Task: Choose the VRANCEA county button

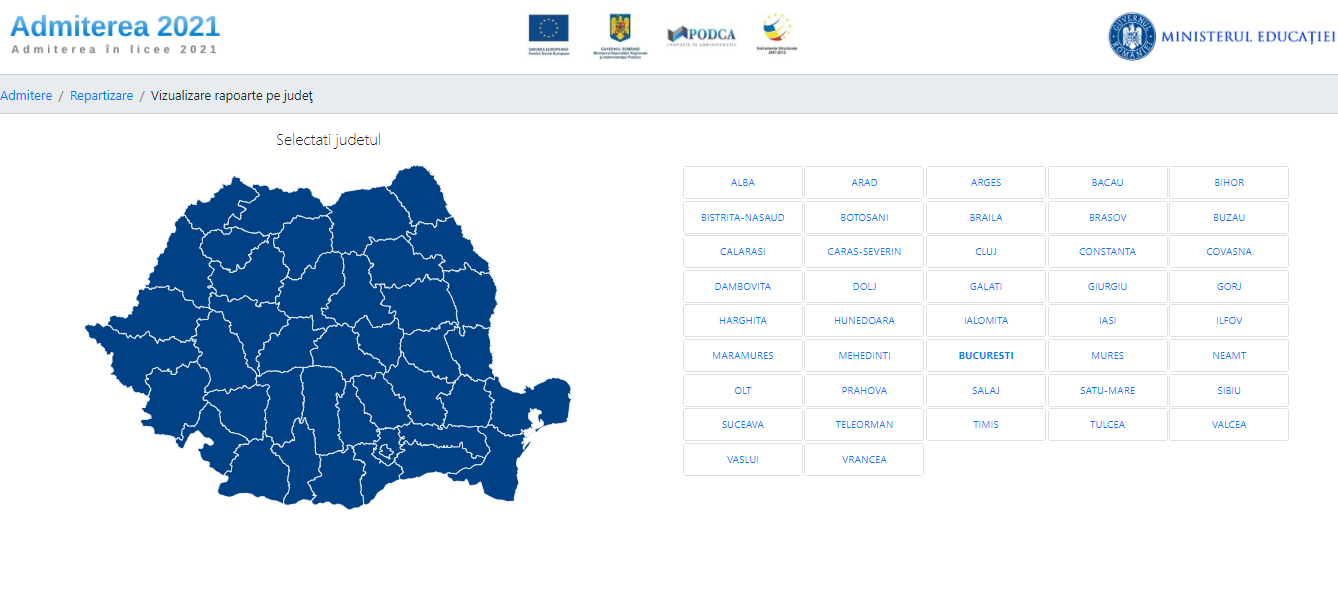Action: tap(864, 460)
